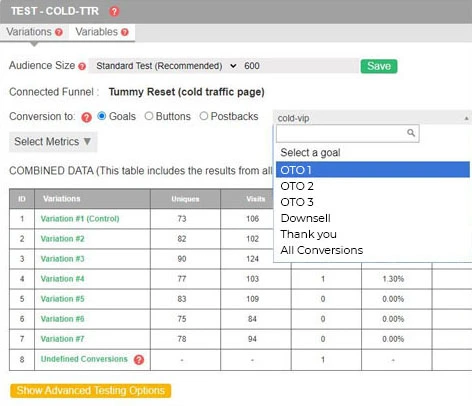This screenshot has height=406, width=472.
Task: Switch to the Variables tab
Action: [102, 32]
